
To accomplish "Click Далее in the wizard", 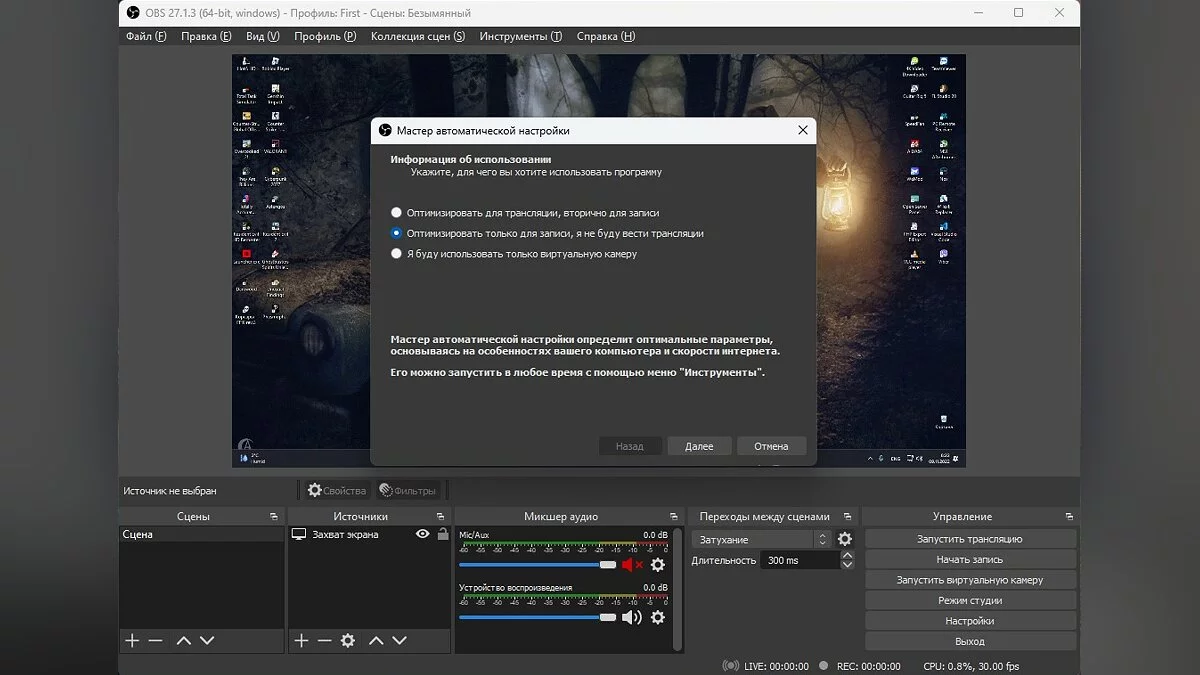I will 699,446.
